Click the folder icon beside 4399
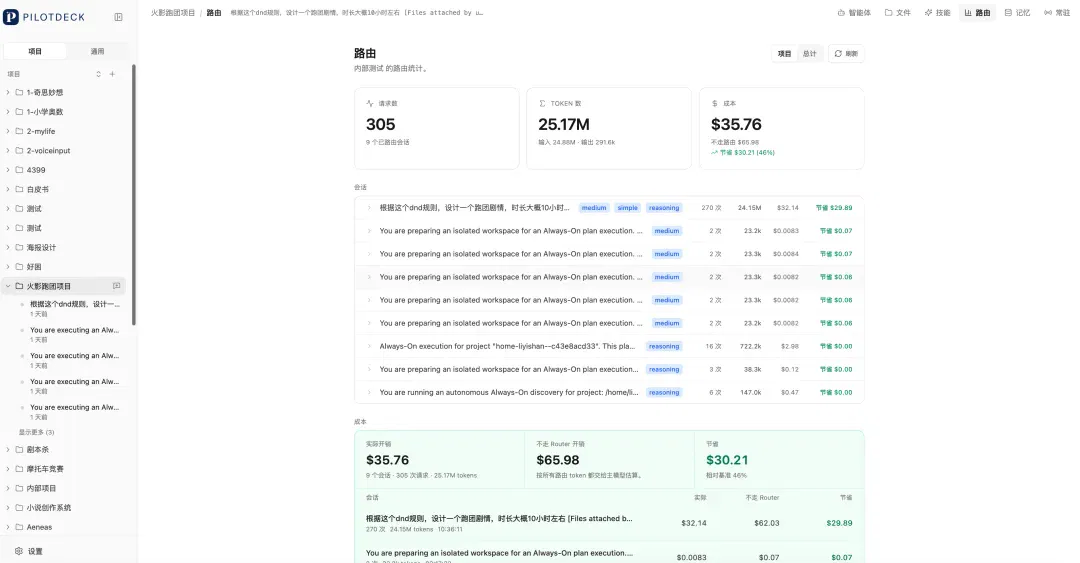The height and width of the screenshot is (563, 1080). pos(19,170)
